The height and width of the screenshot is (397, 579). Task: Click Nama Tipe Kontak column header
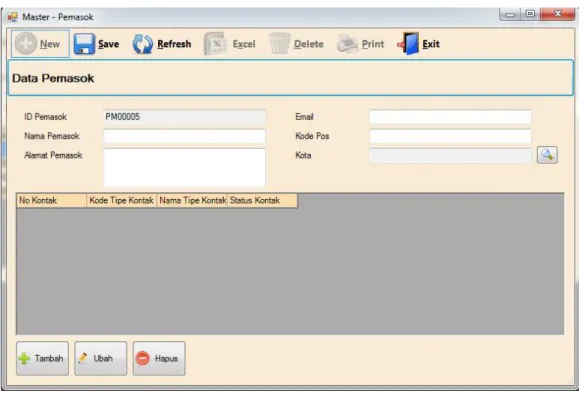pos(192,201)
